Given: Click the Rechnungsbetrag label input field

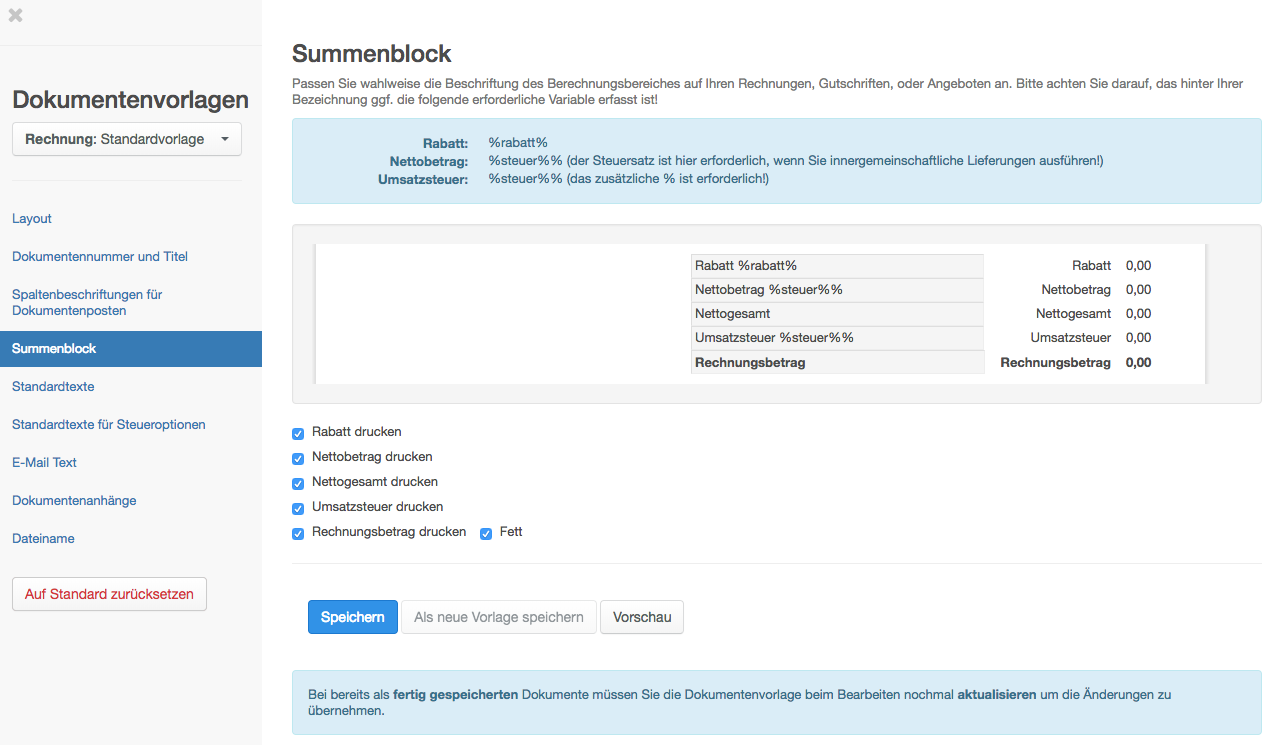Looking at the screenshot, I should pos(836,363).
